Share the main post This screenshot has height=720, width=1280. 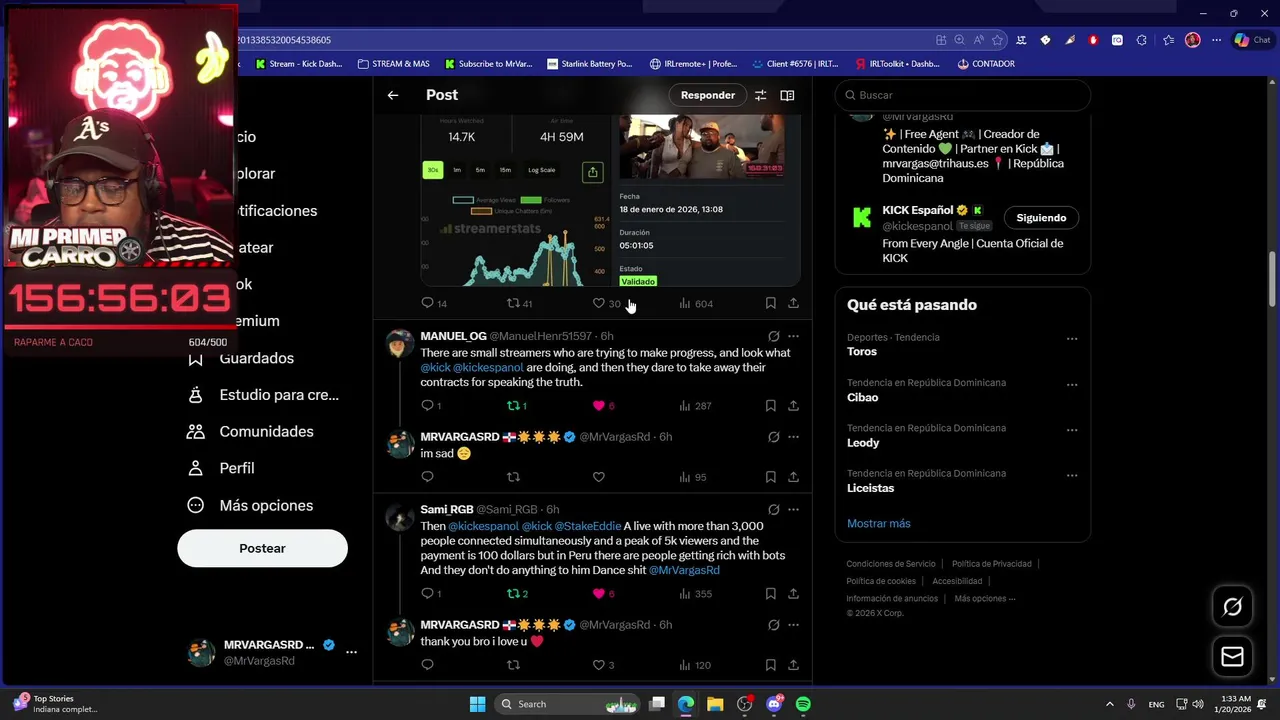point(793,303)
